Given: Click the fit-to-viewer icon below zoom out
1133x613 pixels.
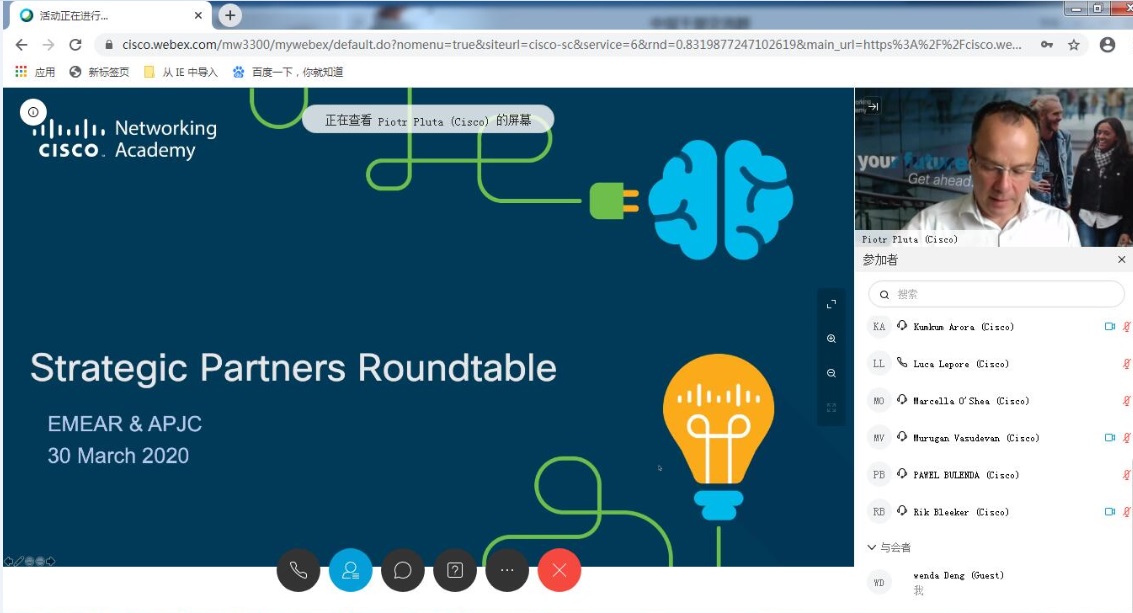Looking at the screenshot, I should point(831,408).
